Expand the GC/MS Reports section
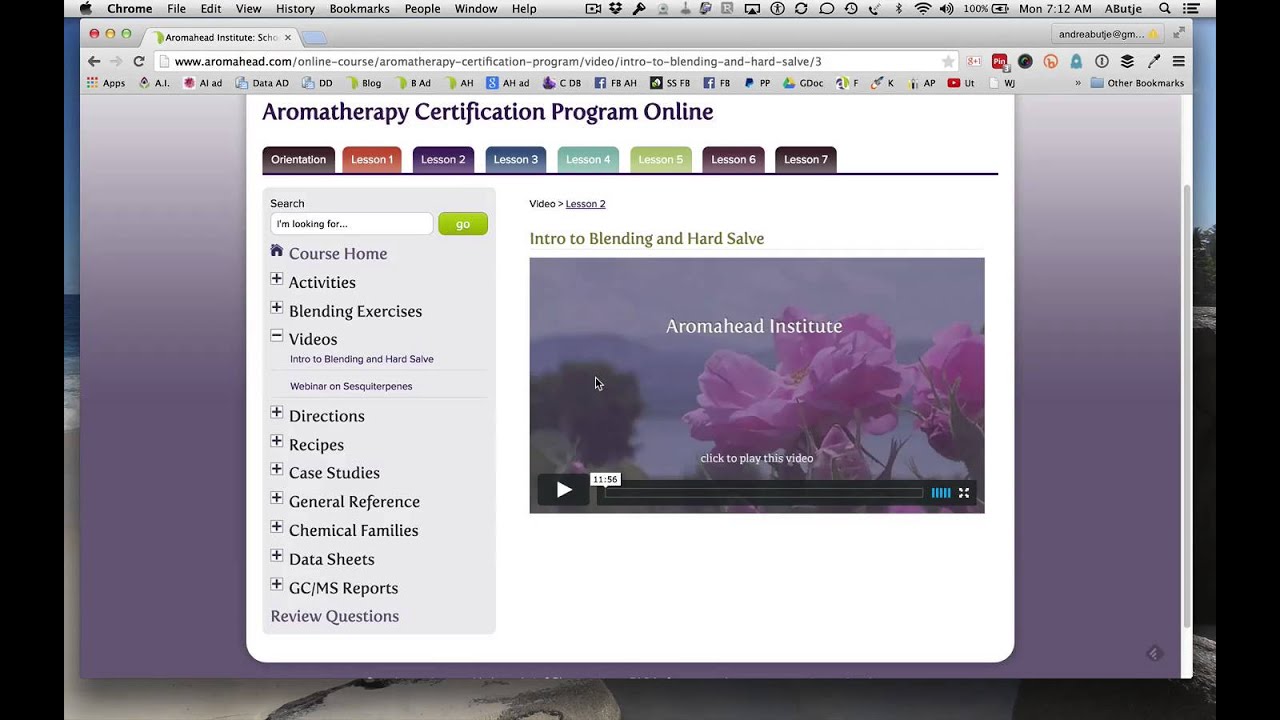This screenshot has height=720, width=1280. [277, 584]
